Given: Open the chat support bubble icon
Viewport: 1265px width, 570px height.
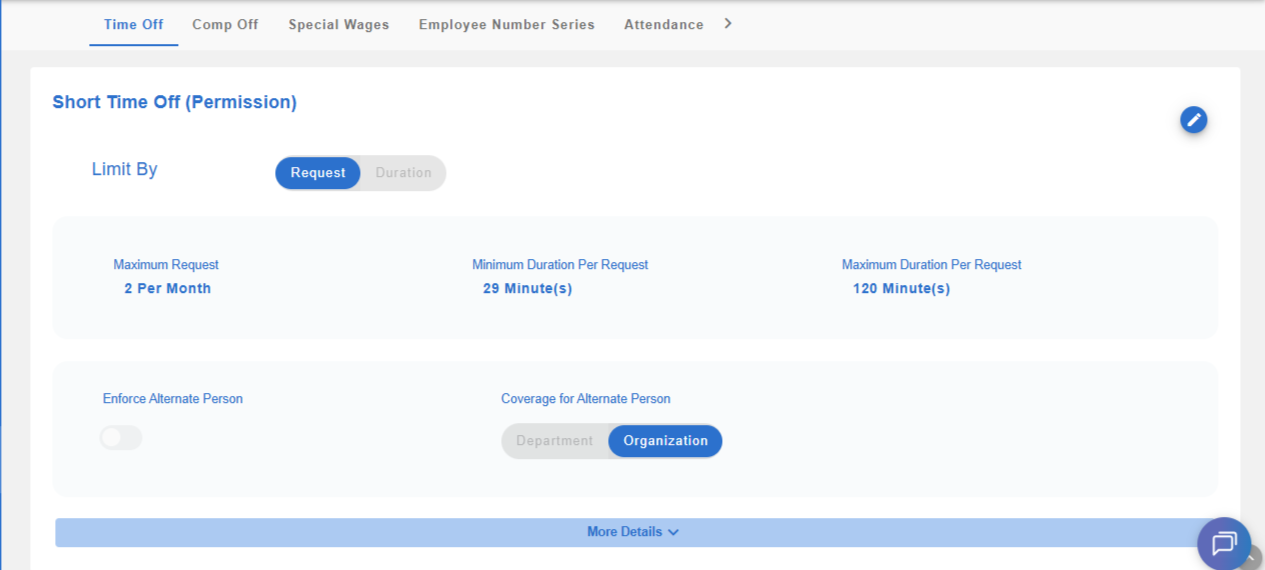Looking at the screenshot, I should click(1223, 543).
